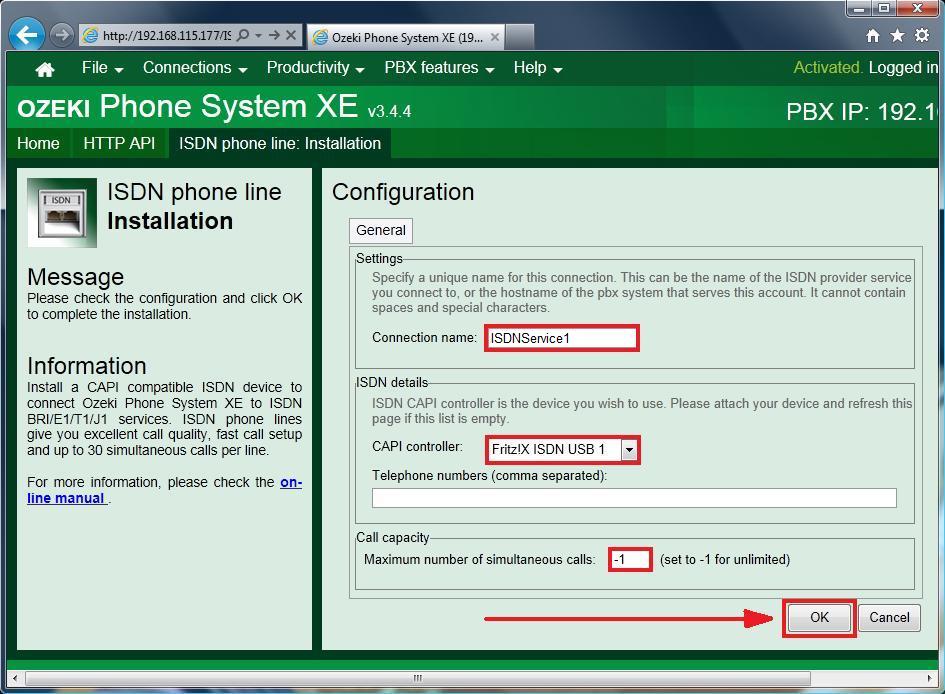The height and width of the screenshot is (694, 945).
Task: Click the OZEKI Phone System XE logo title
Action: tap(187, 107)
